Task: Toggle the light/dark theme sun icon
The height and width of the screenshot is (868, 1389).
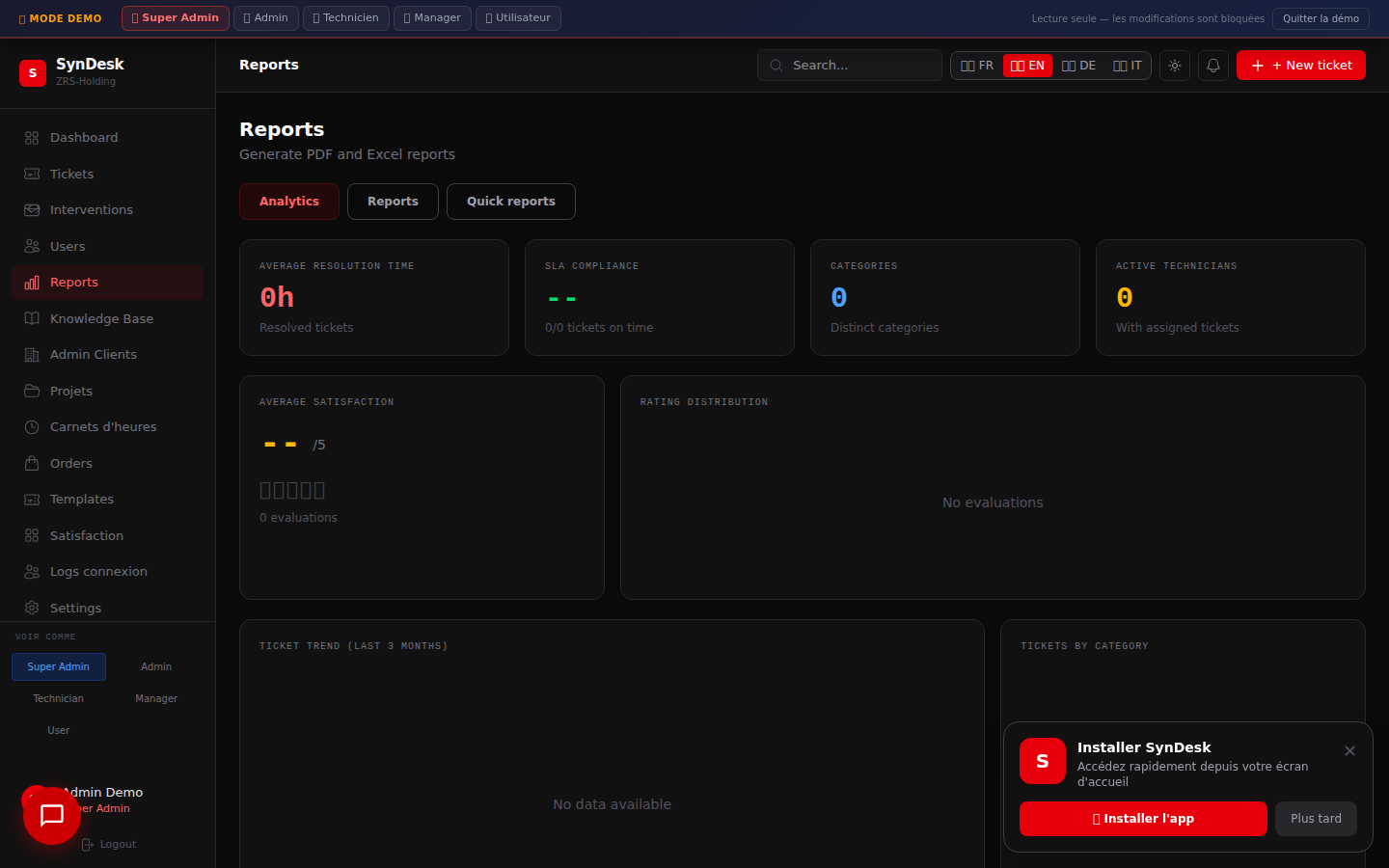Action: (1174, 66)
